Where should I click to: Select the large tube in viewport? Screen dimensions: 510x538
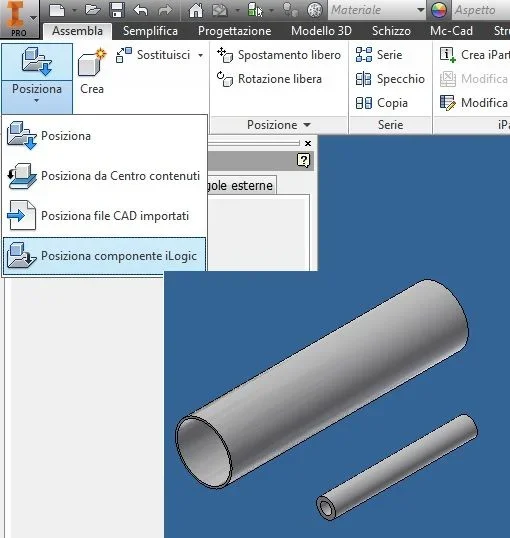322,383
